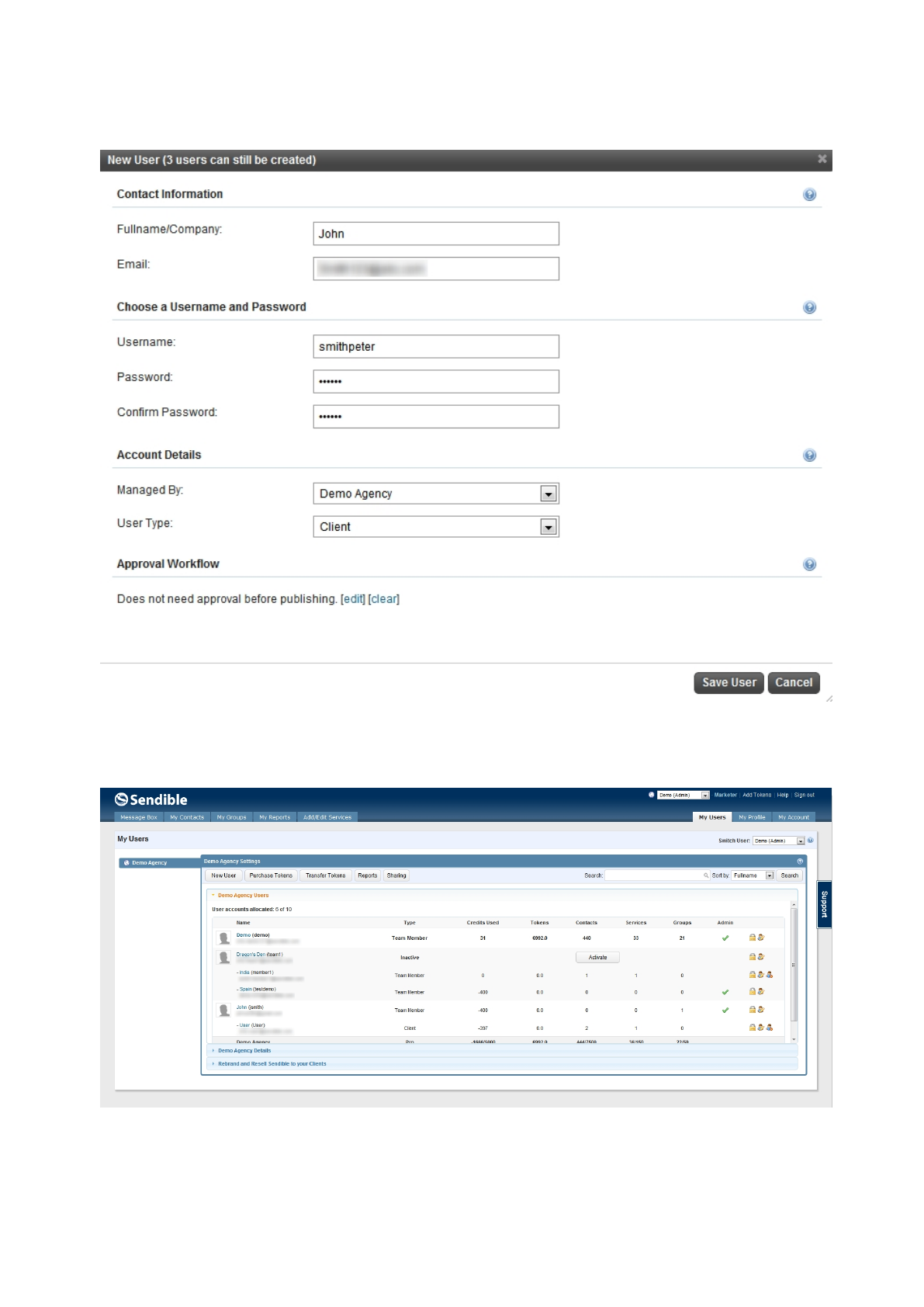This screenshot has width=924, height=1307.
Task: Click the Cancel button
Action: coord(794,683)
